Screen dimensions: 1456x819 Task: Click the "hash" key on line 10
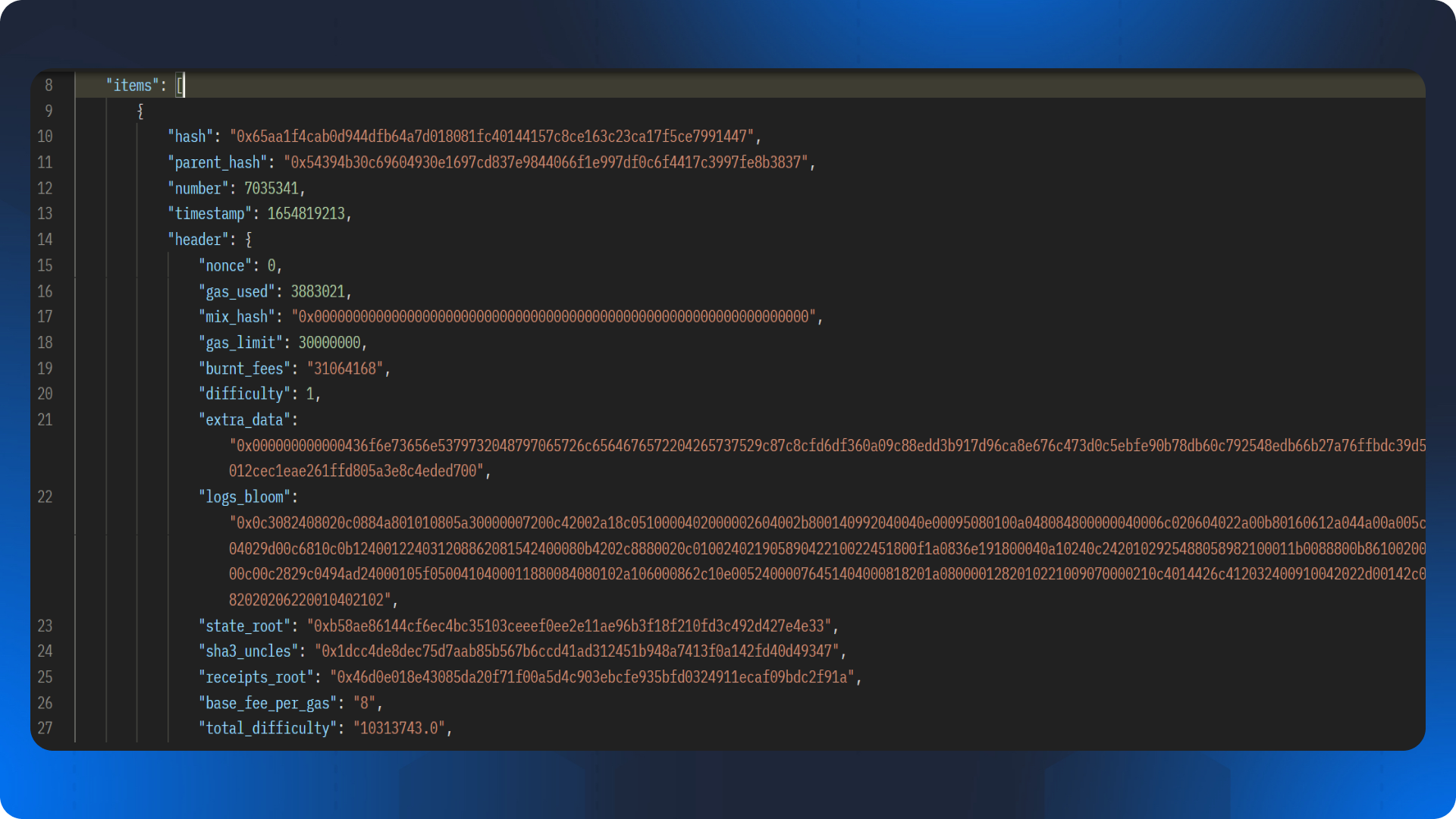190,136
